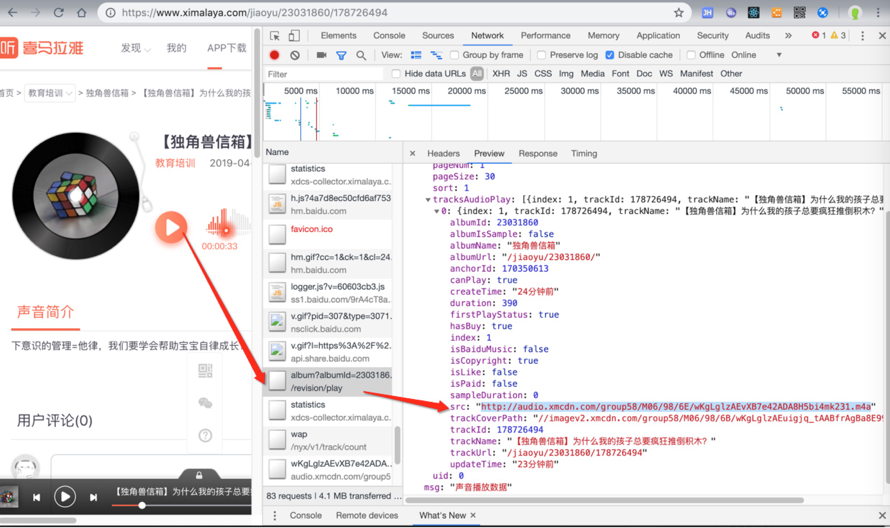The width and height of the screenshot is (890, 528).
Task: Open the React DevTools extension icon
Action: point(753,12)
